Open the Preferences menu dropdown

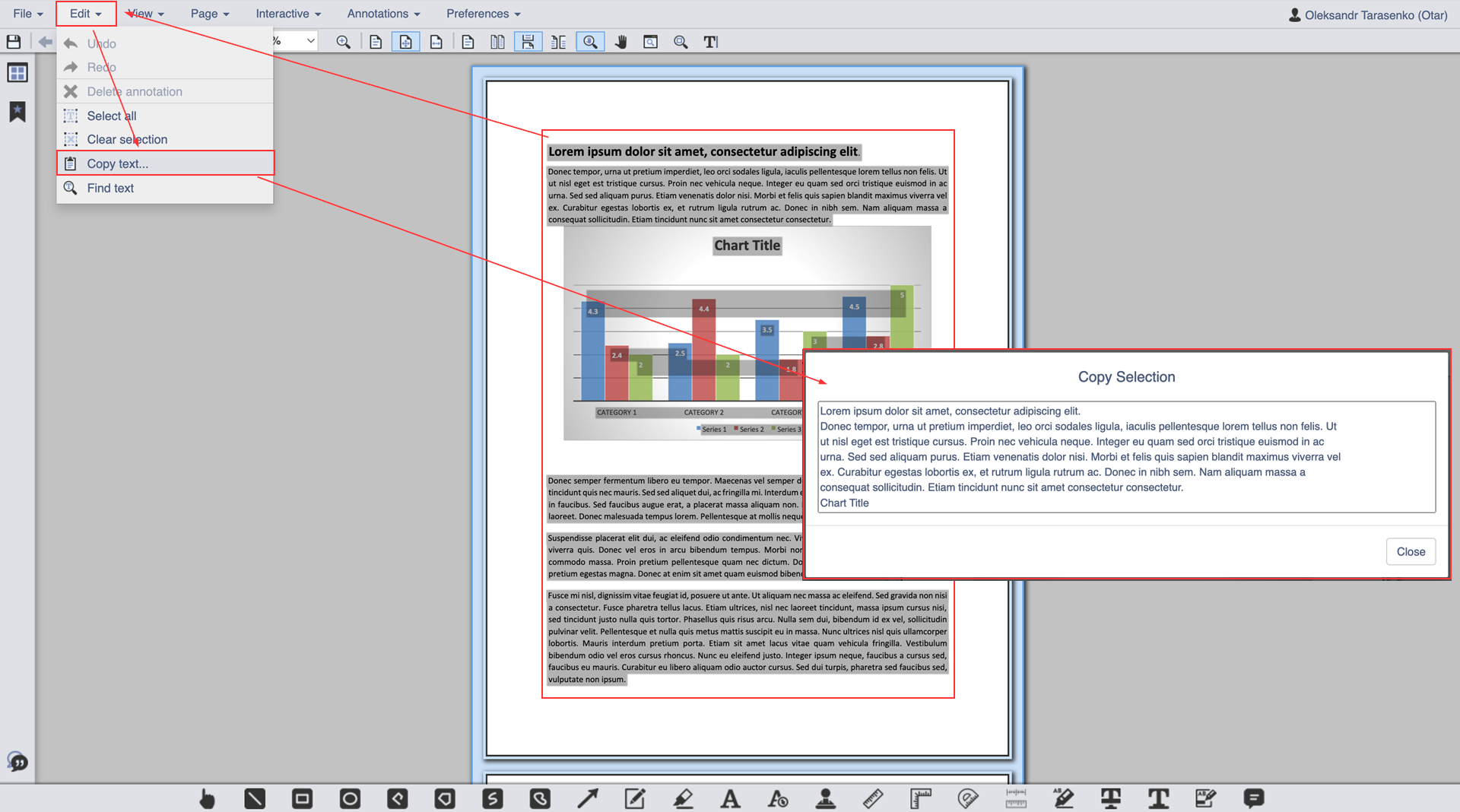coord(483,14)
